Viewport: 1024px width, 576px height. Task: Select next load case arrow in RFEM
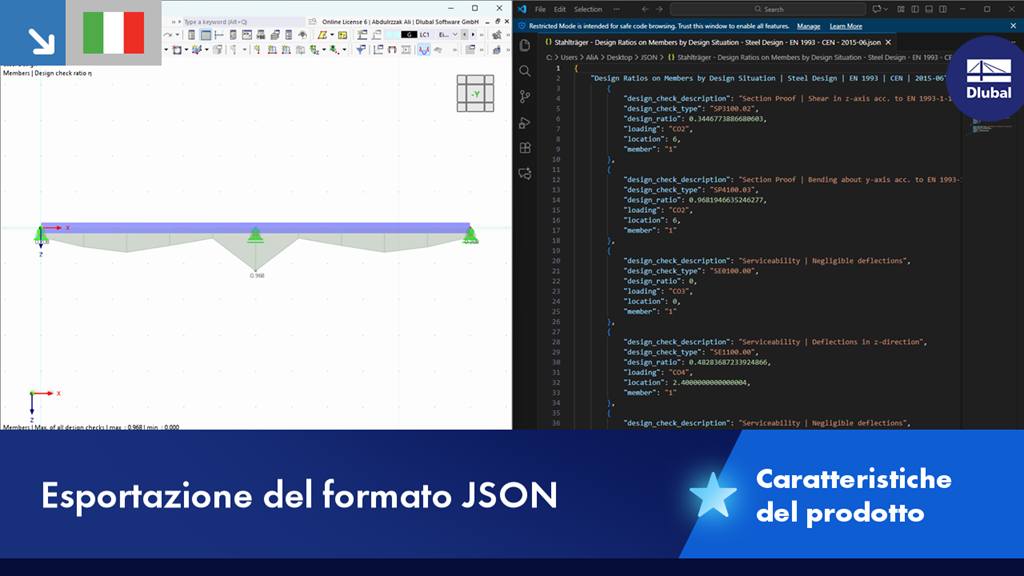pyautogui.click(x=473, y=35)
